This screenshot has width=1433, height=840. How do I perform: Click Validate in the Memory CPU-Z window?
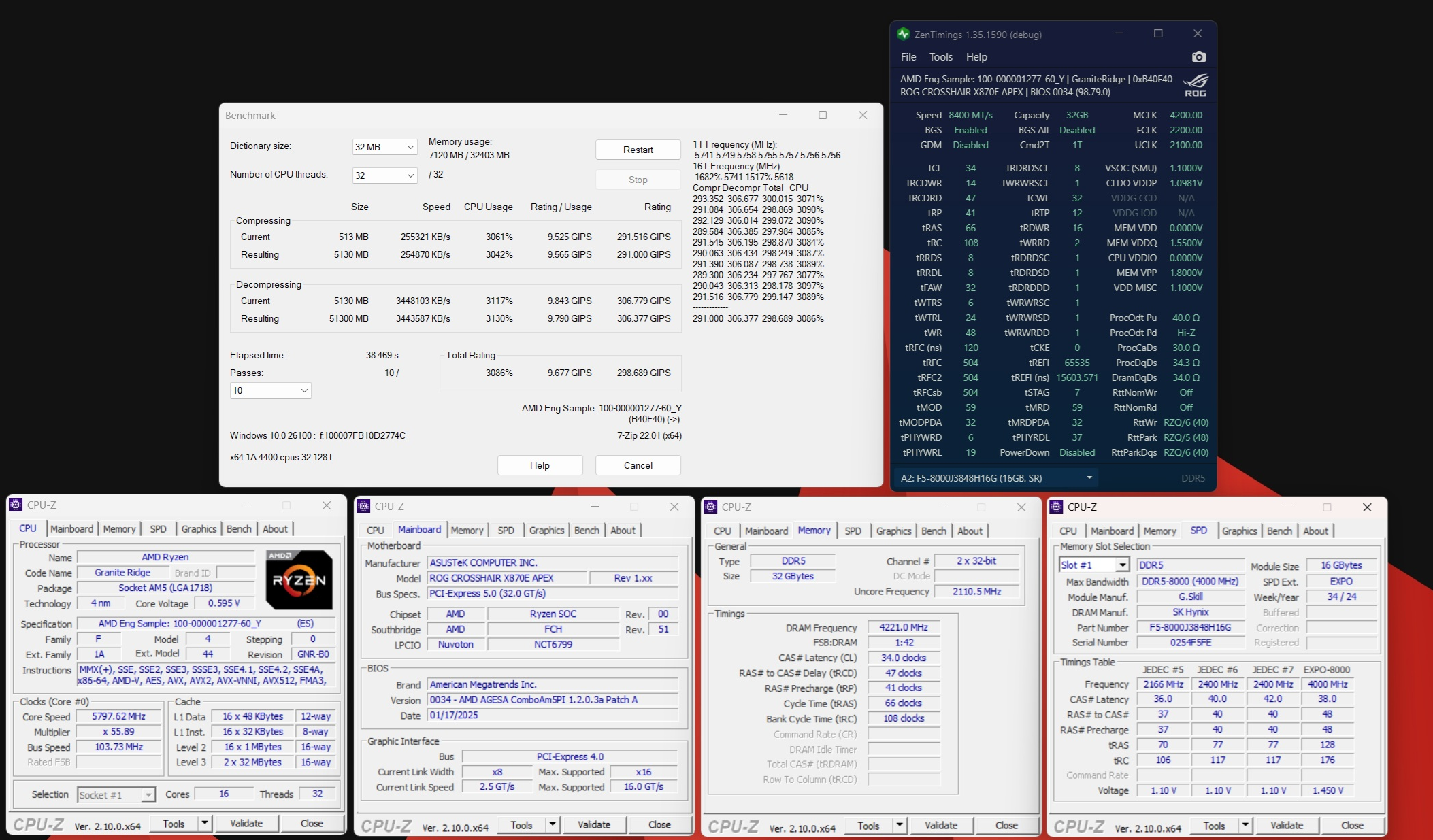(941, 826)
